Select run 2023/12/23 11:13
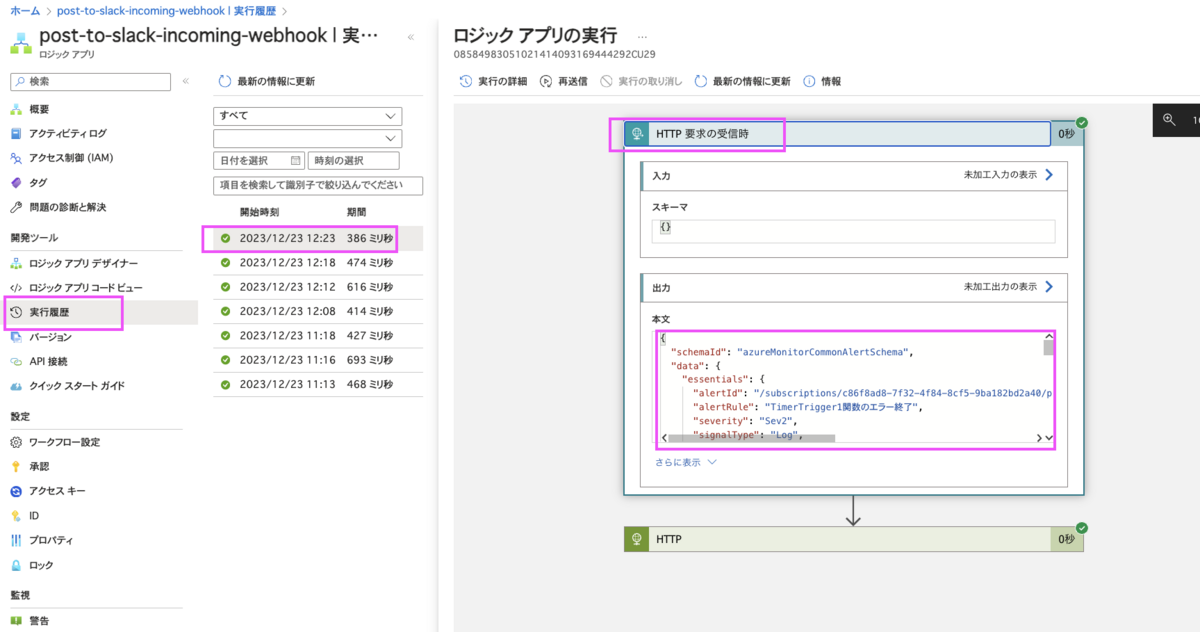 (x=317, y=384)
